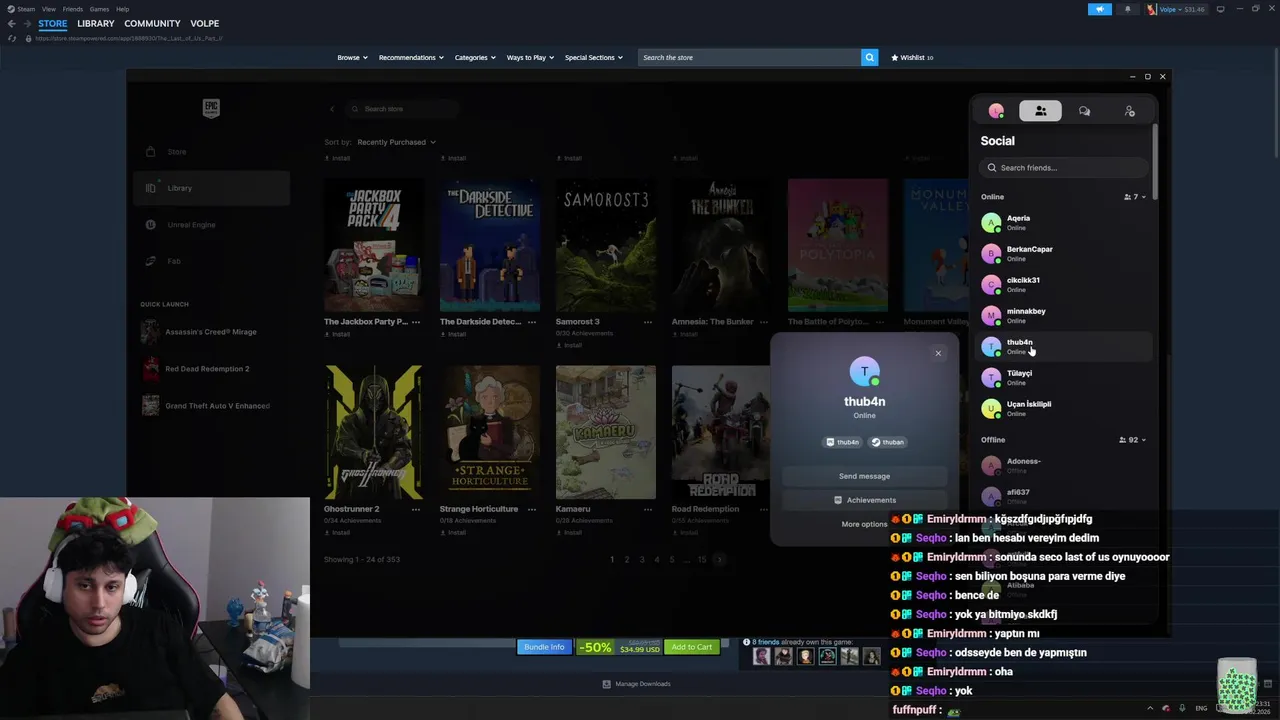Open more options for Strange Horticulture
The width and height of the screenshot is (1280, 720).
[532, 509]
